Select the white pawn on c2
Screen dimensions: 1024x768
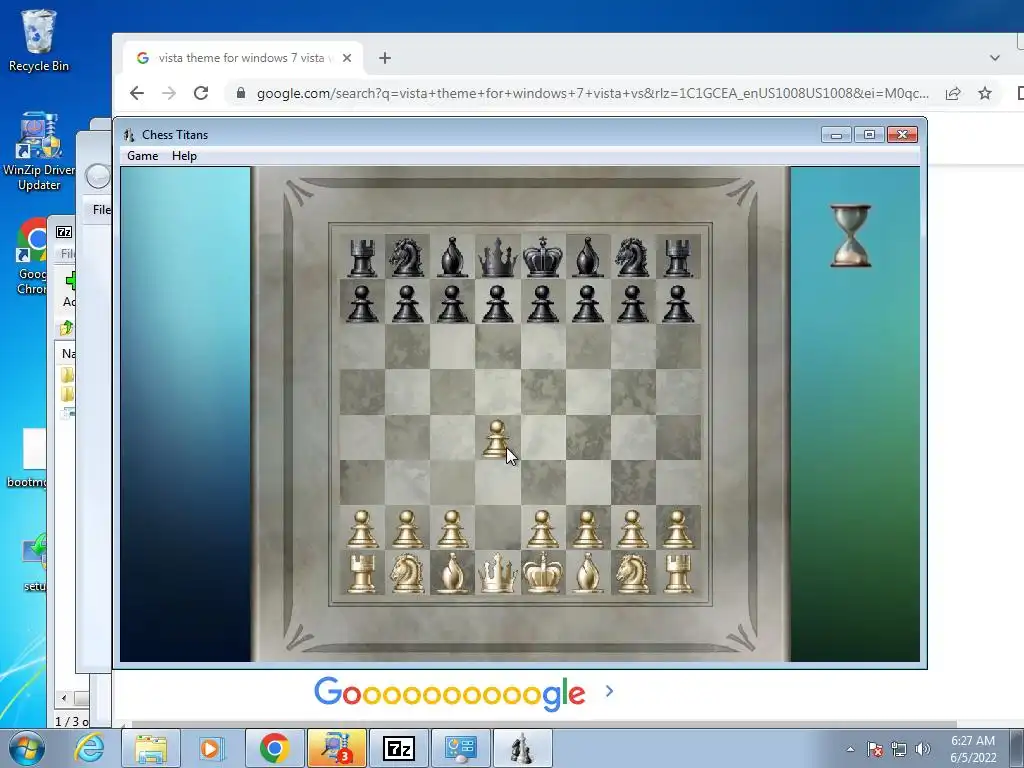452,528
